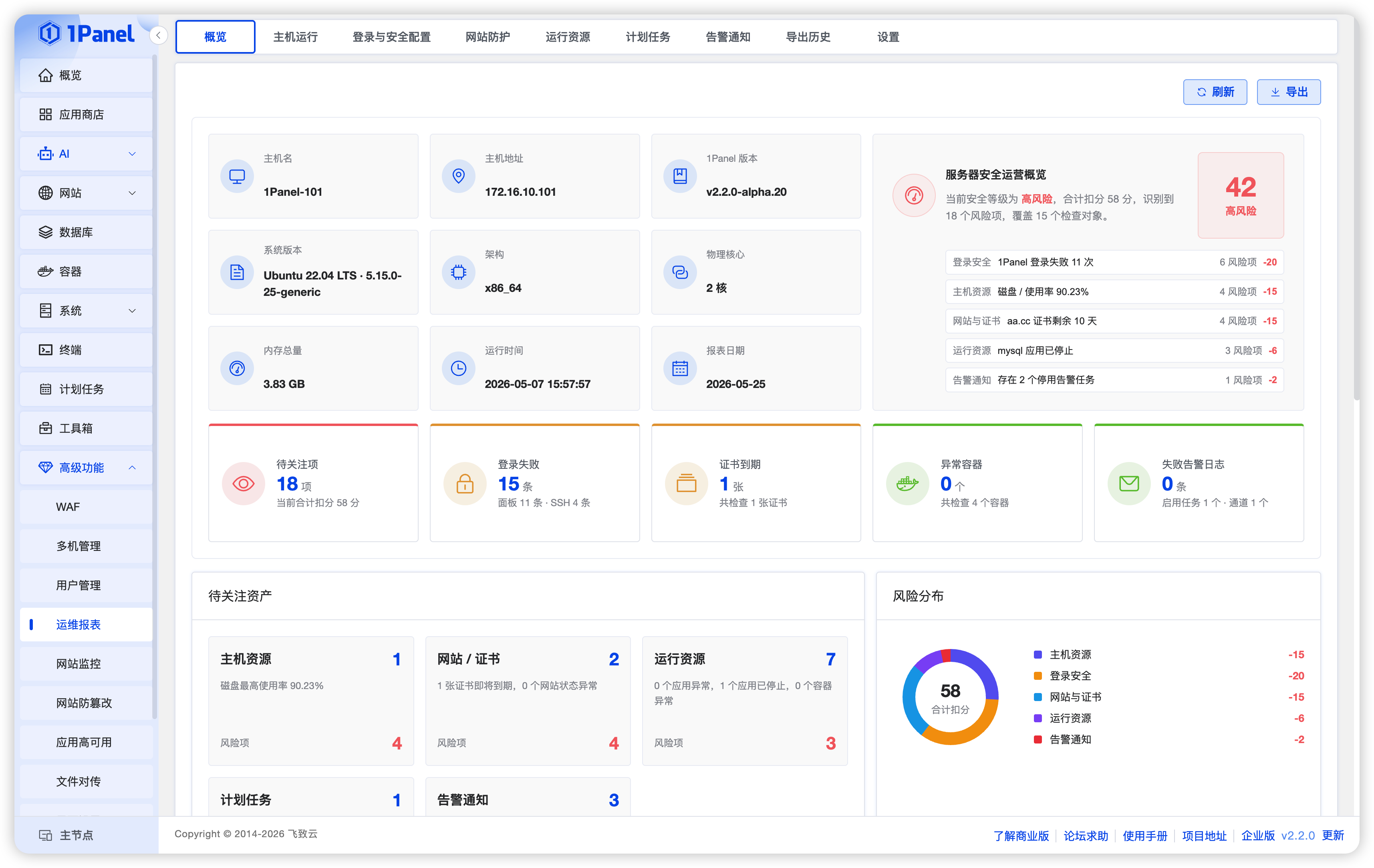Click the 网站 / 证书 asset card
The width and height of the screenshot is (1374, 868).
click(528, 701)
